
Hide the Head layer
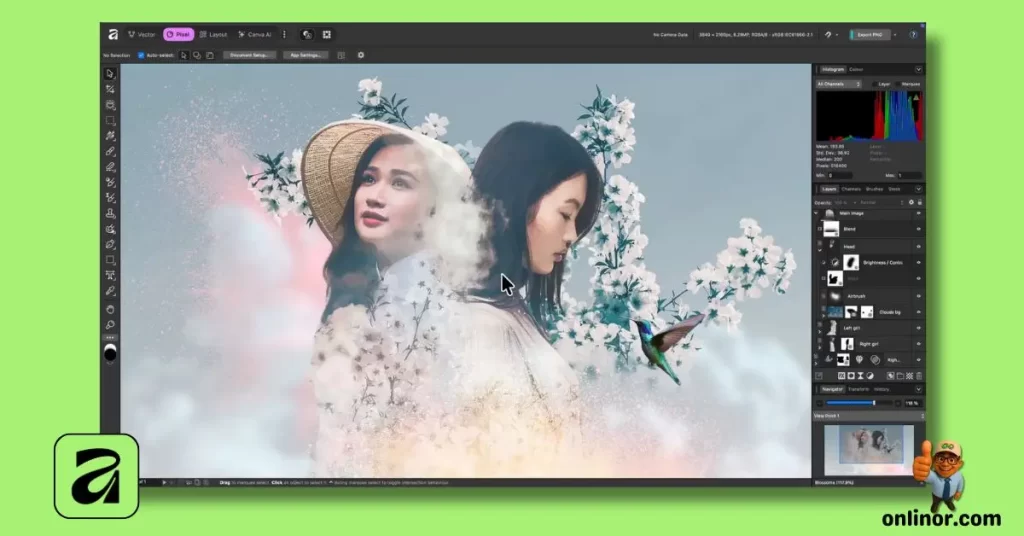(x=918, y=247)
